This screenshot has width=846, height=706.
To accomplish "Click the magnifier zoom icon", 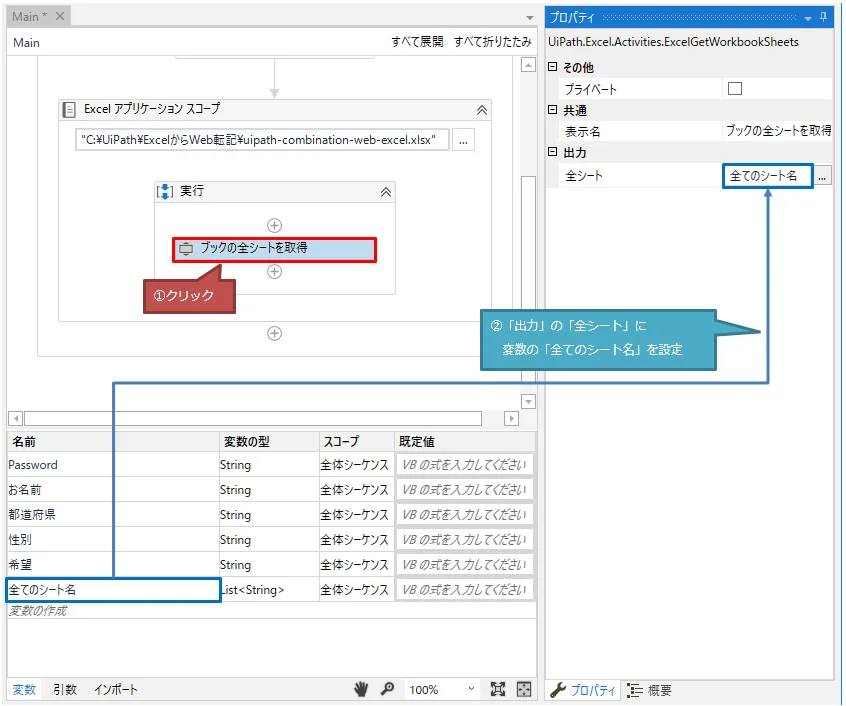I will tap(387, 689).
